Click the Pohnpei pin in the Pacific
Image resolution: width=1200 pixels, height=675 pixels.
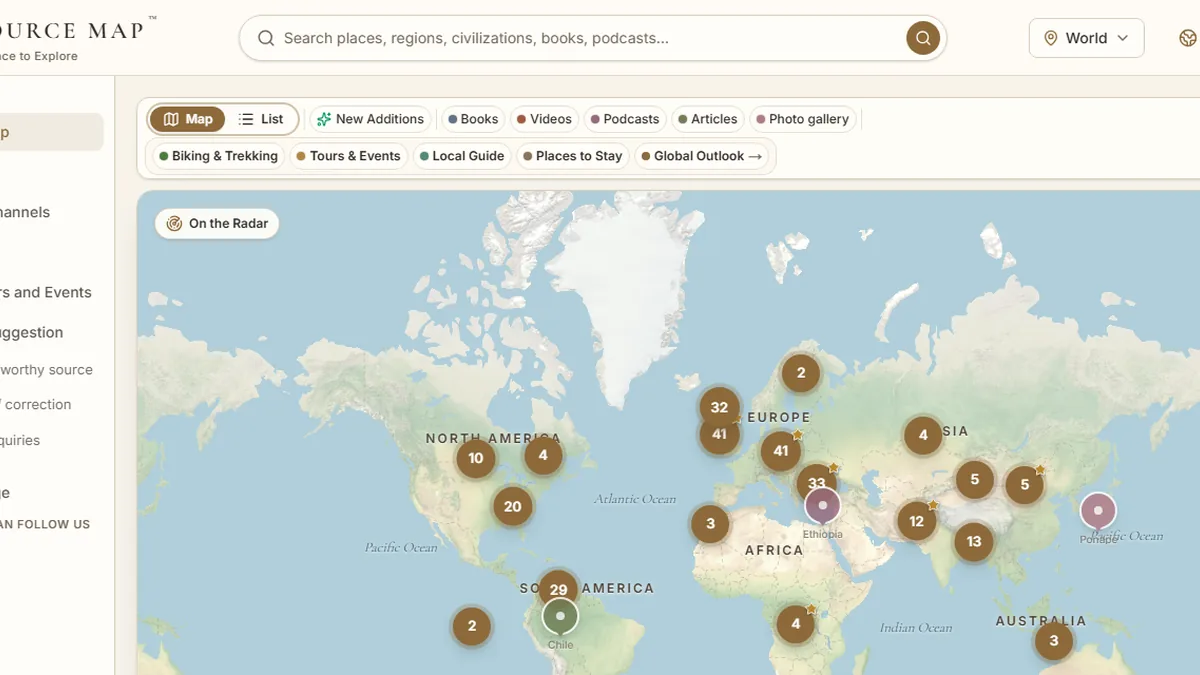[x=1098, y=511]
